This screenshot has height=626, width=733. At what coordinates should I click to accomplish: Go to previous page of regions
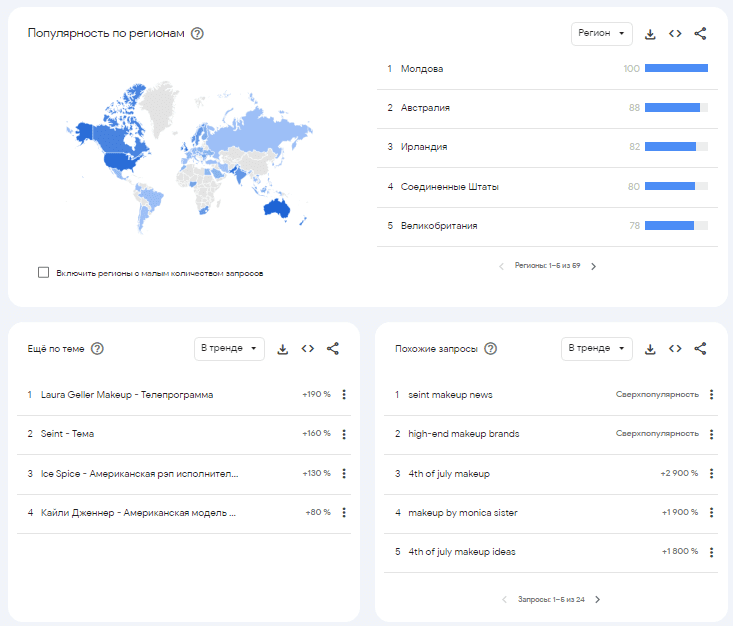coord(502,266)
